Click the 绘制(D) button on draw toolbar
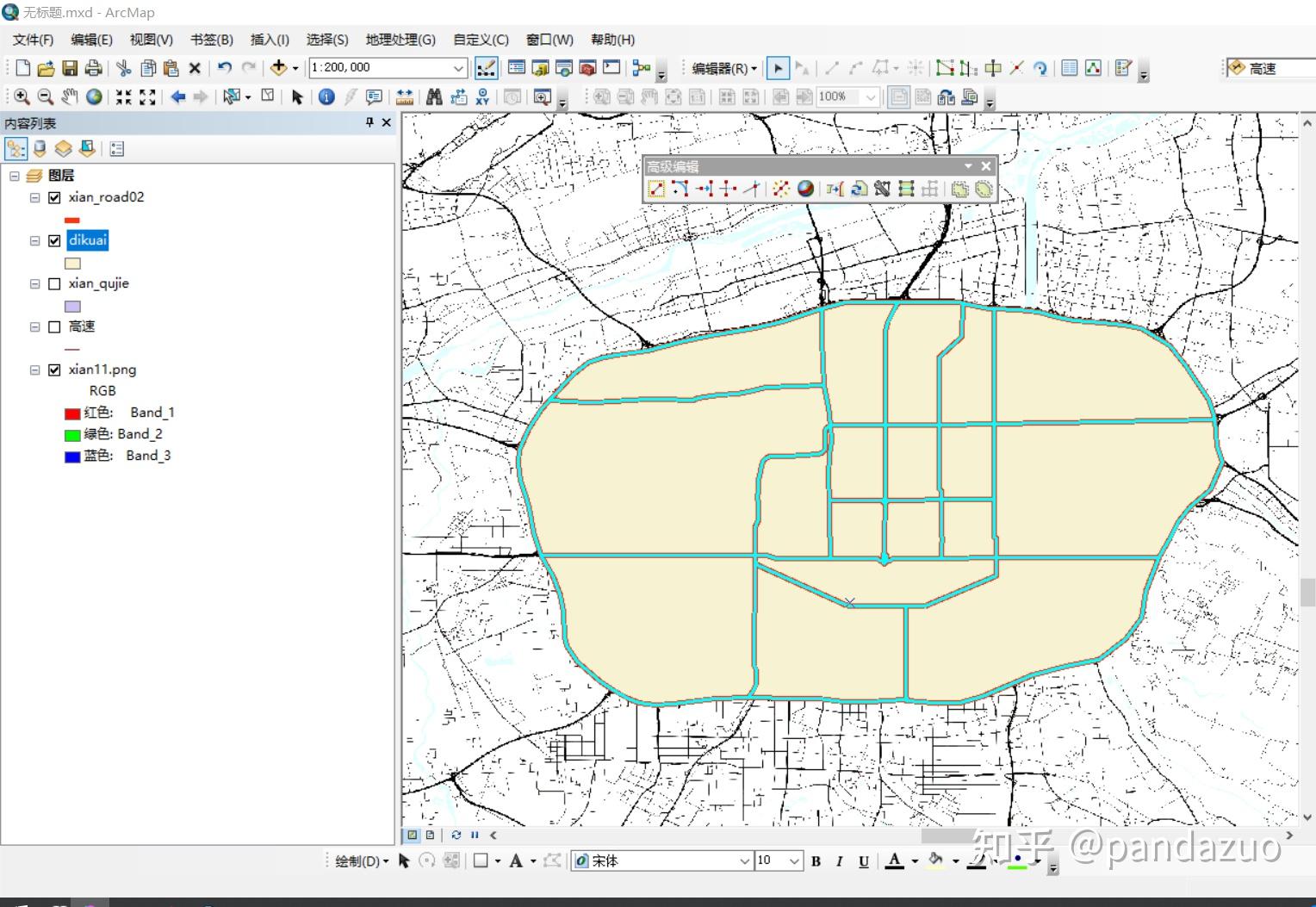 [x=358, y=860]
